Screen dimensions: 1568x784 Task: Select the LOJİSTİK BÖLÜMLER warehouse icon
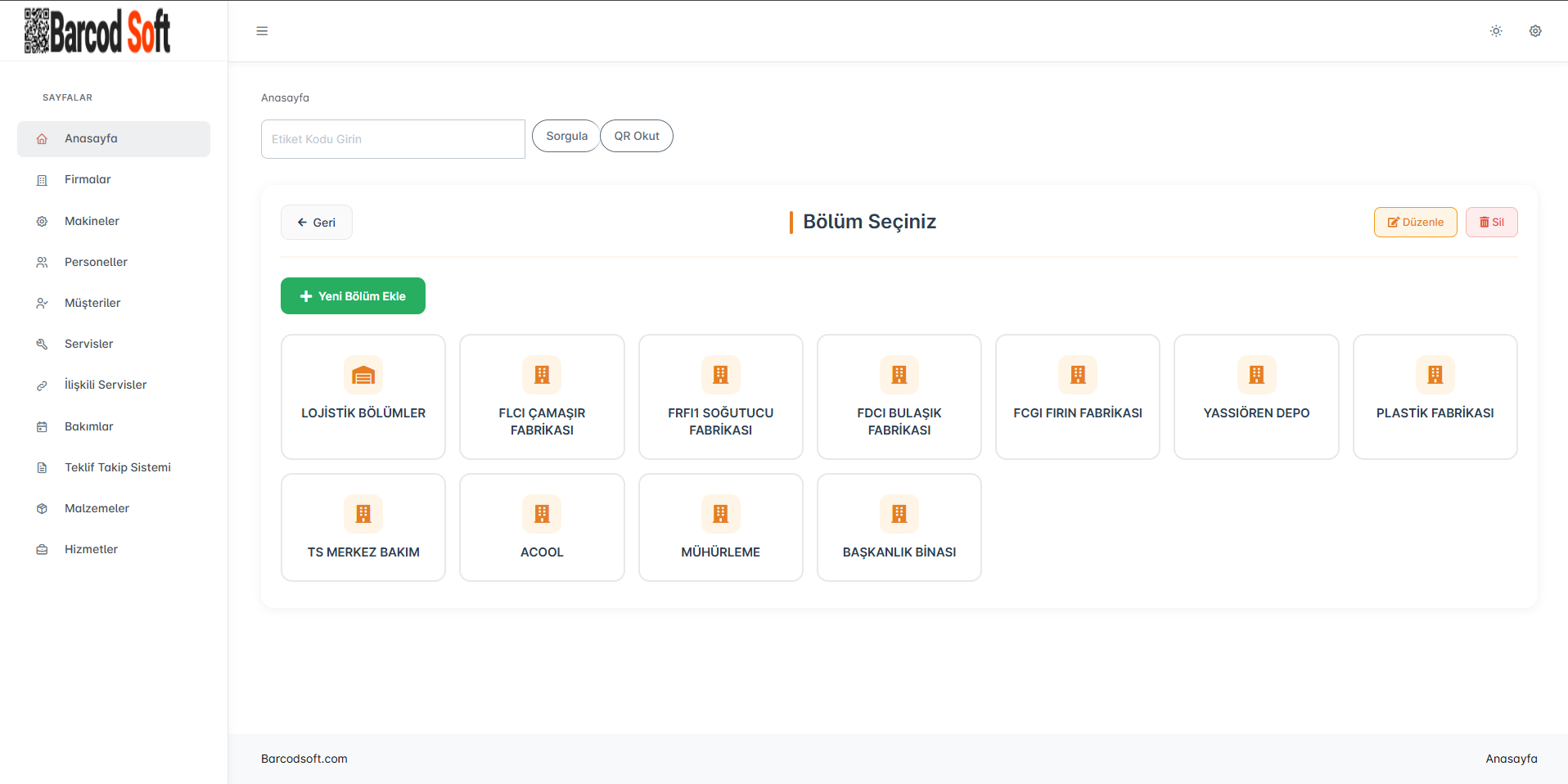(363, 375)
